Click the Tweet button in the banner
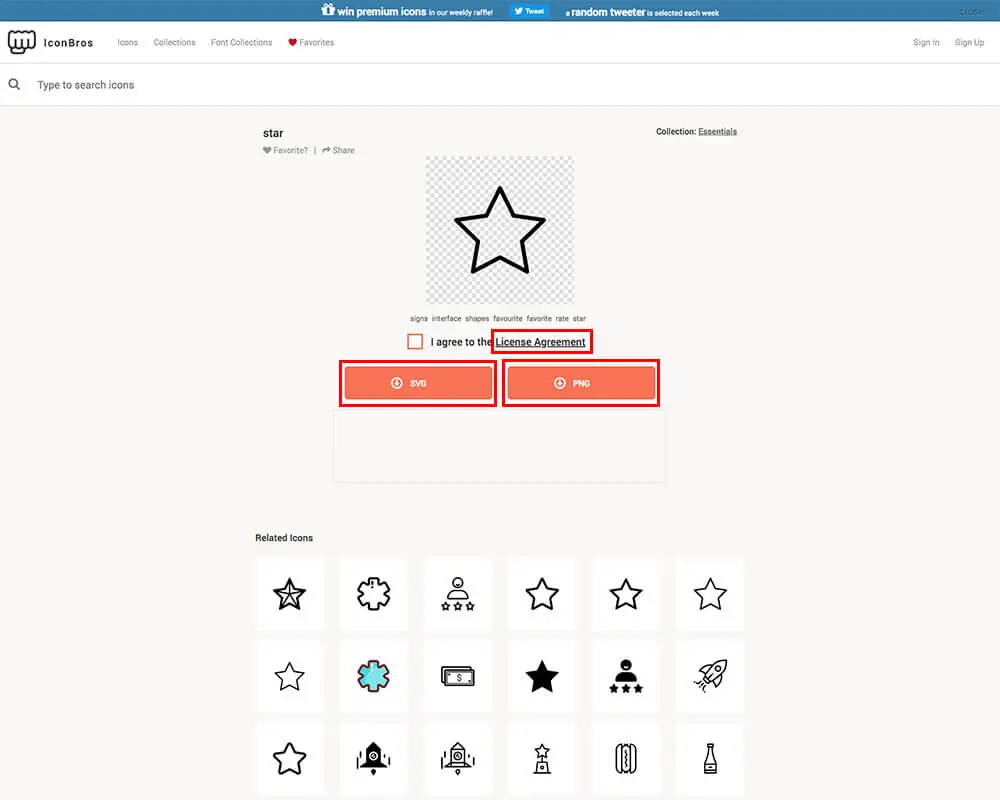Viewport: 1000px width, 800px height. coord(529,11)
